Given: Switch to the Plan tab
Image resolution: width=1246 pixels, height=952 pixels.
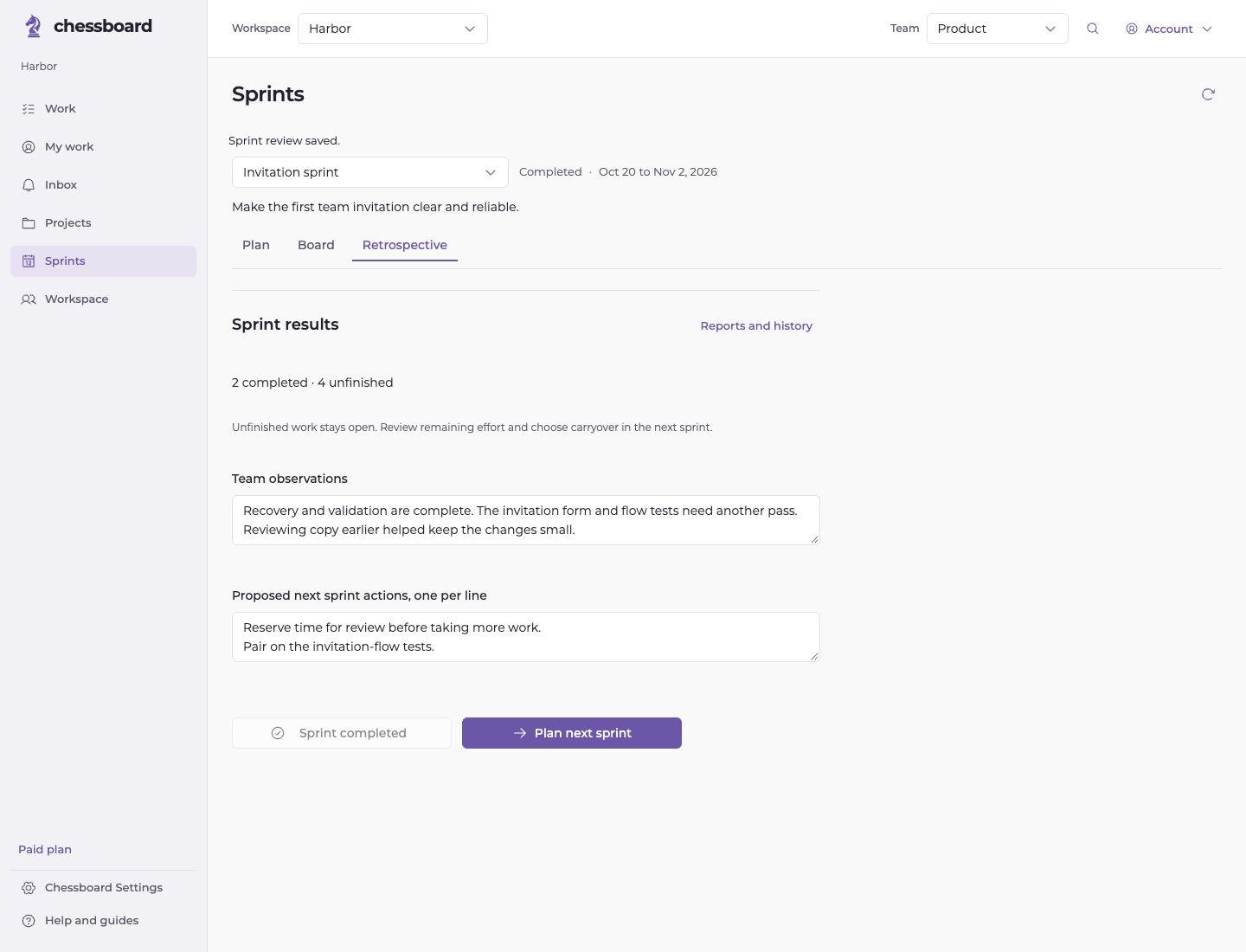Looking at the screenshot, I should (256, 245).
